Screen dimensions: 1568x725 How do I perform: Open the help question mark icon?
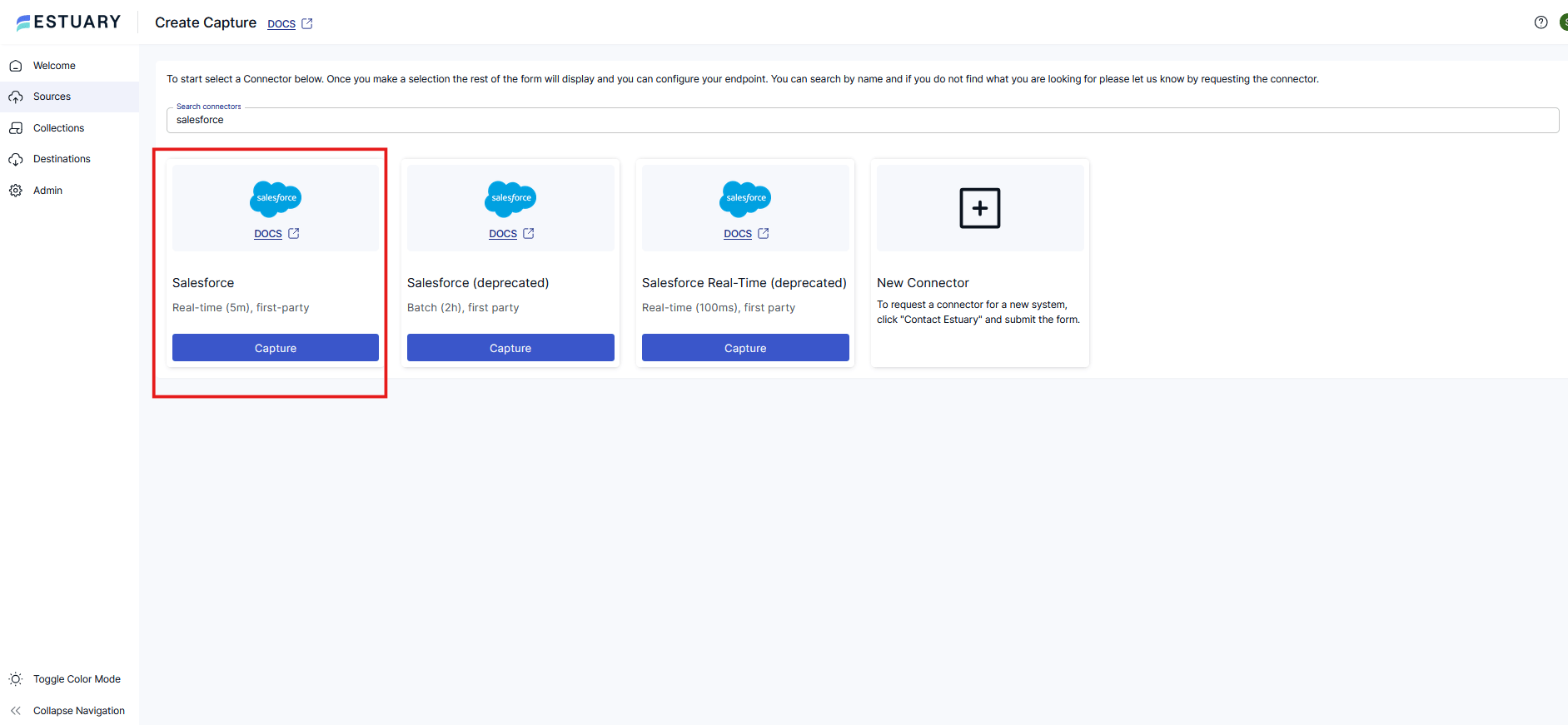(1541, 22)
